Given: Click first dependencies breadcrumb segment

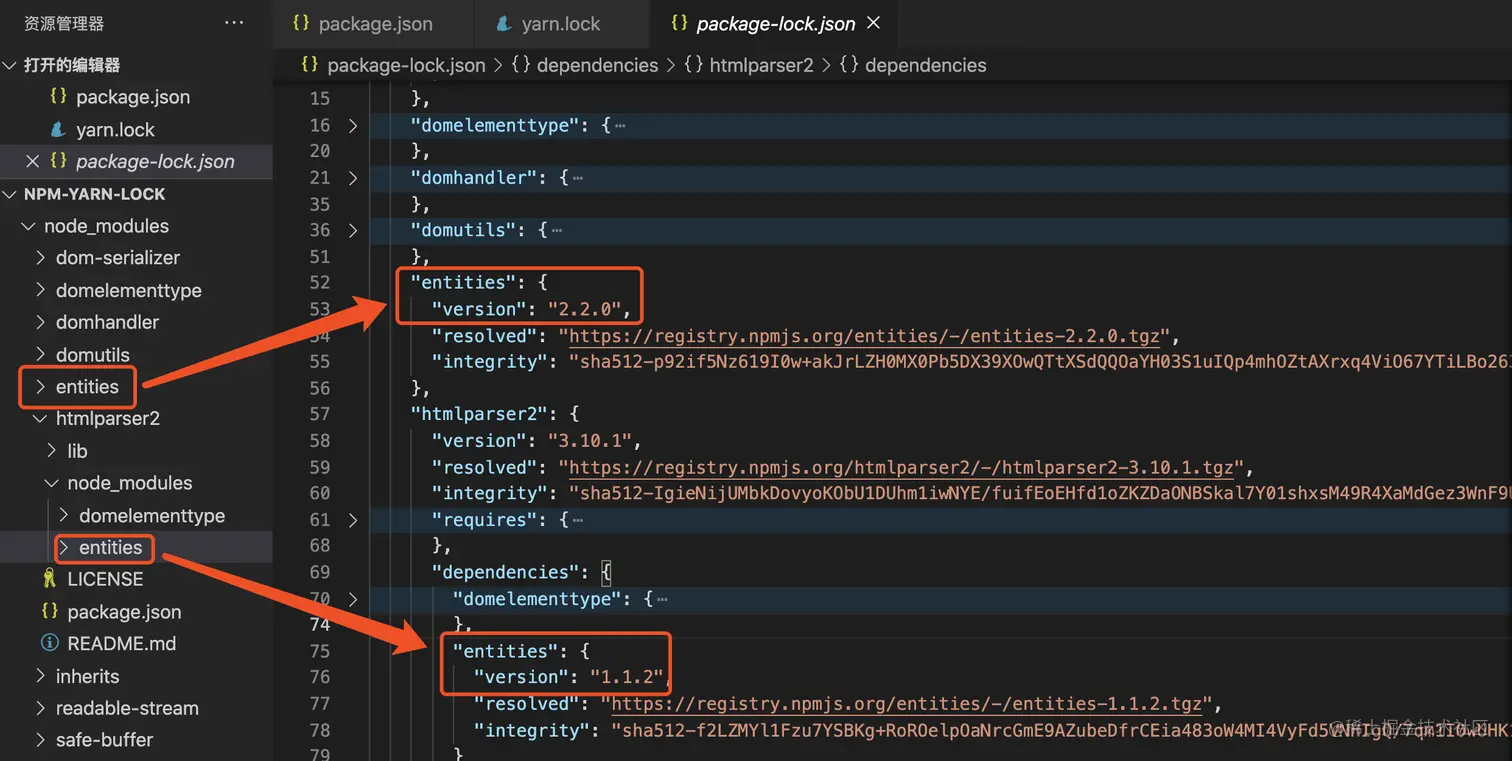Looking at the screenshot, I should click(597, 65).
